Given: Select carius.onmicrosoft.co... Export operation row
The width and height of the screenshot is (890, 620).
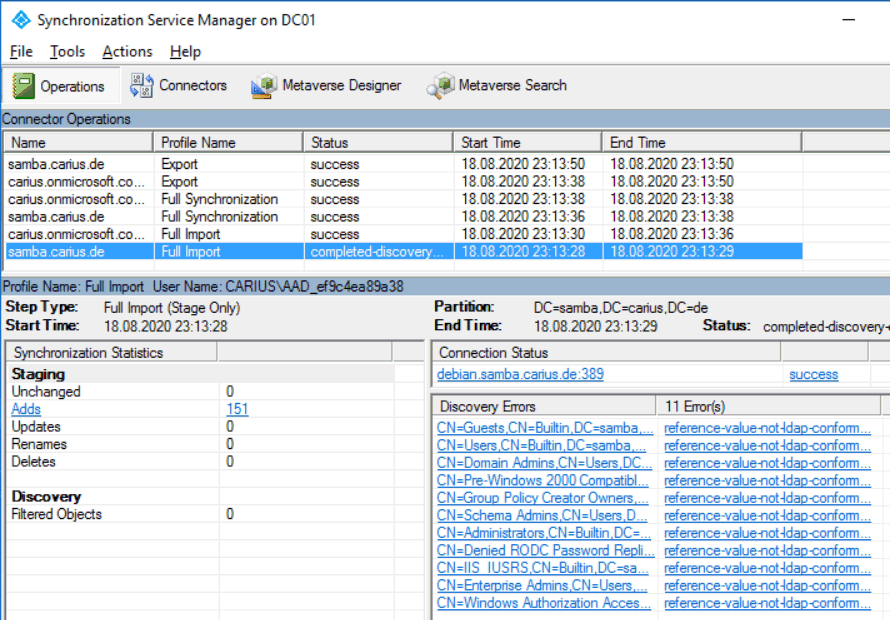Looking at the screenshot, I should coord(404,182).
